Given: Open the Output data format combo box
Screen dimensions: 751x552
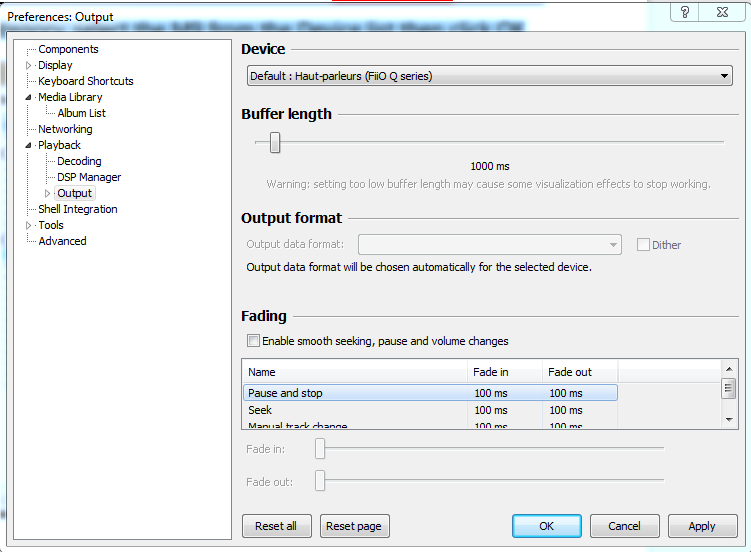Looking at the screenshot, I should point(489,245).
